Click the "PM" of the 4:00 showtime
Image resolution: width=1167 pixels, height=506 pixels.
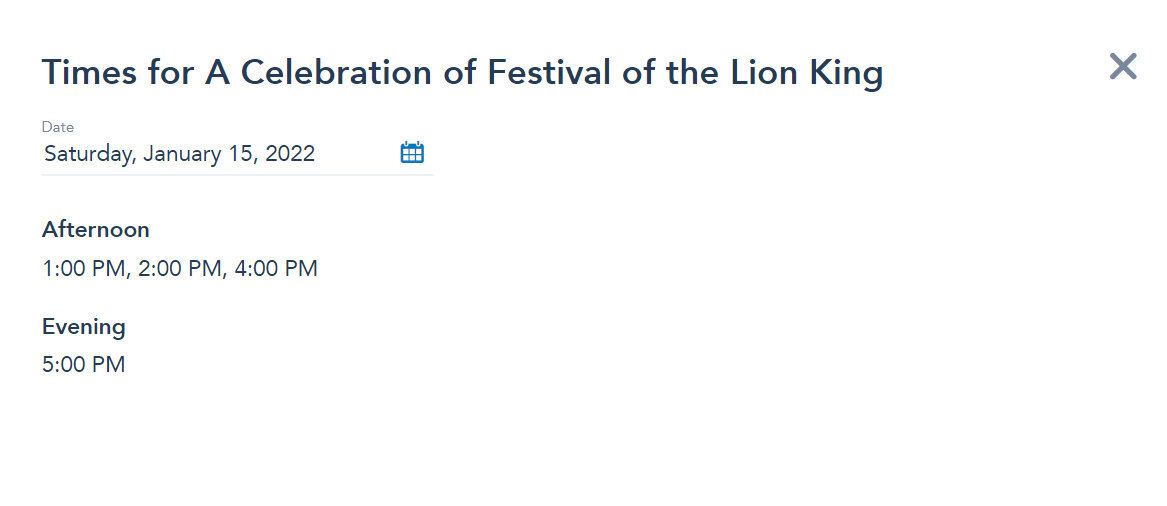tap(301, 269)
